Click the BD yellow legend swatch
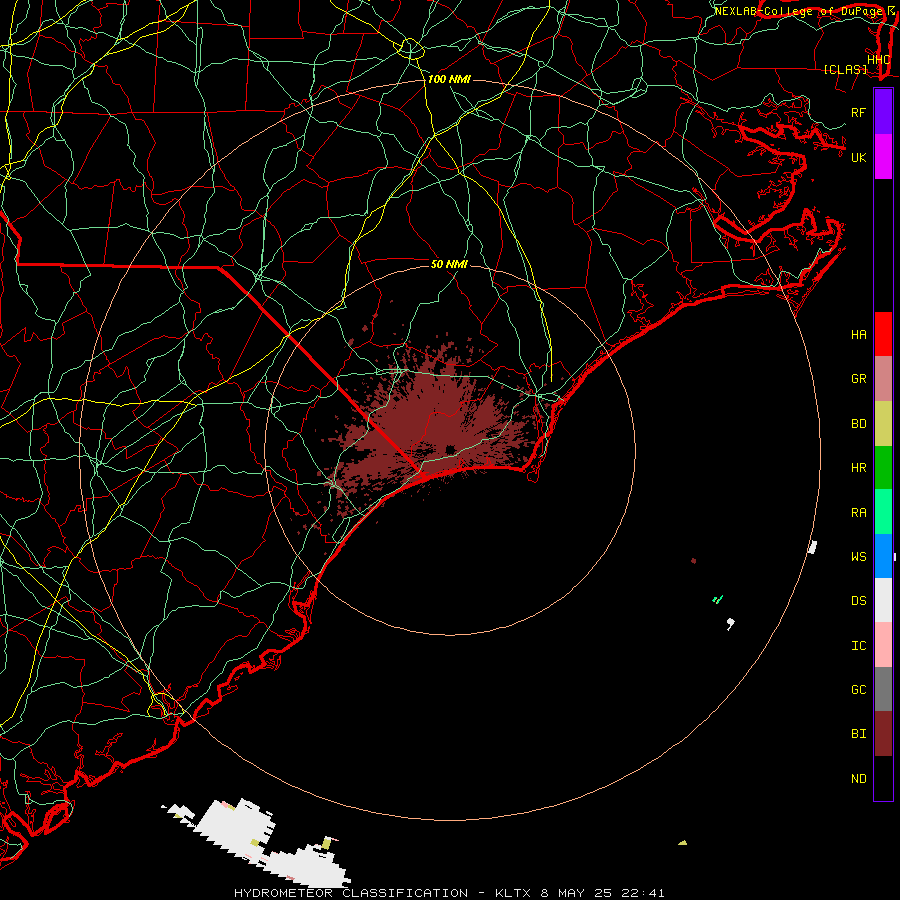This screenshot has width=900, height=900. tap(883, 424)
